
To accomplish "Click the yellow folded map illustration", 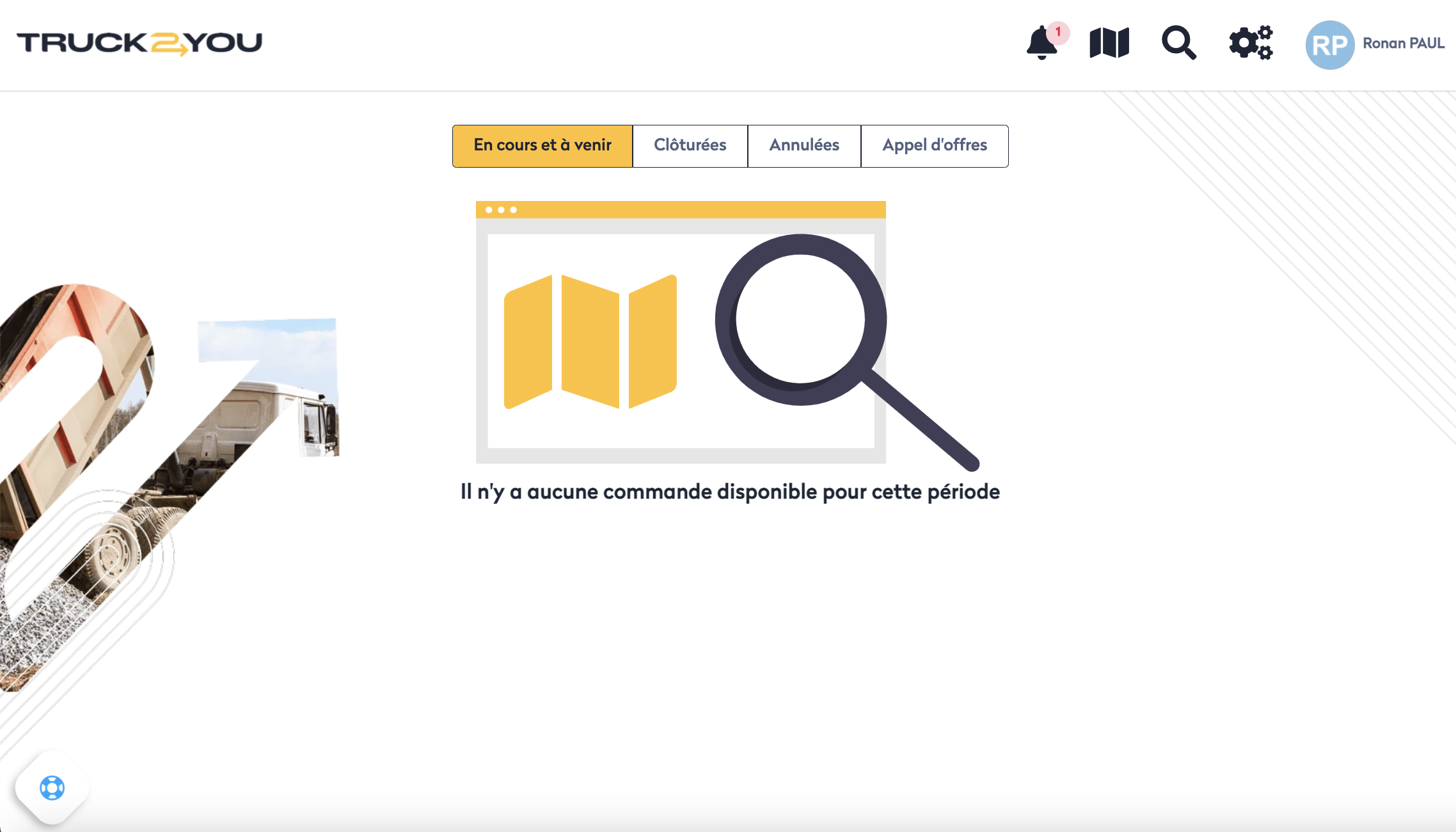I will click(x=590, y=342).
